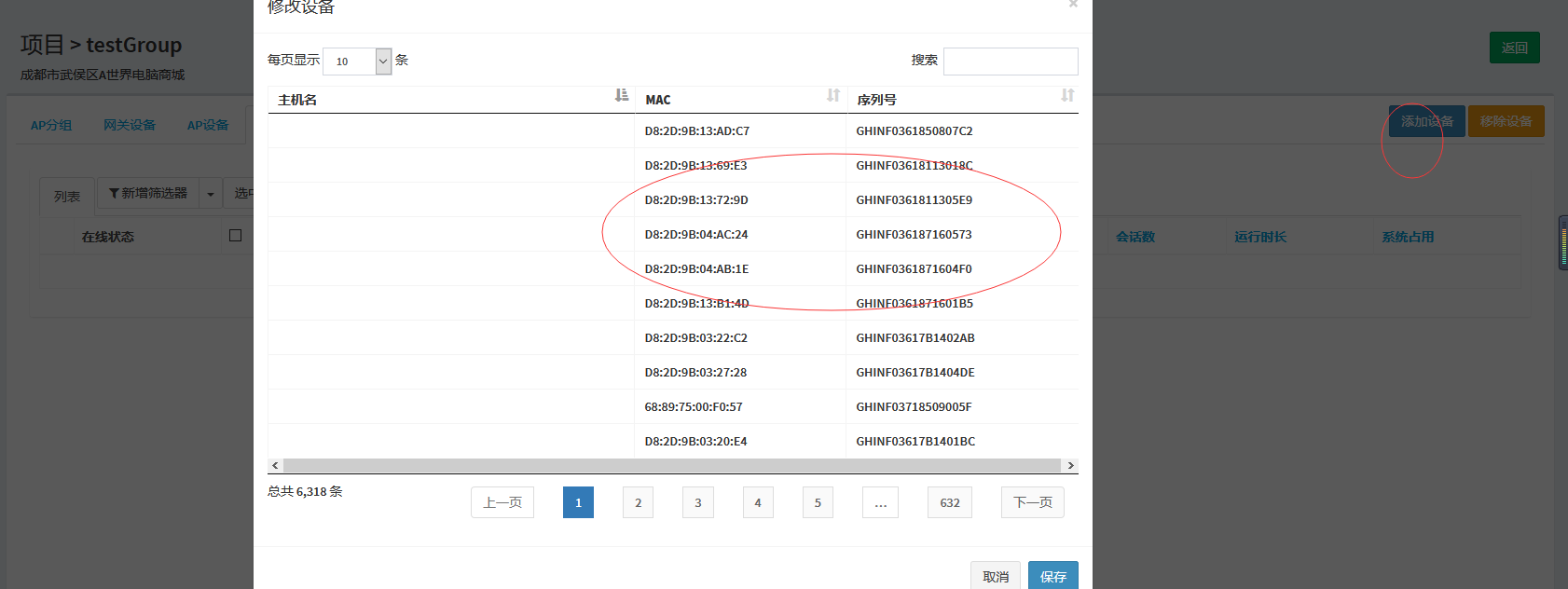Go to page 3 of results
Viewport: 1568px width, 589px height.
point(697,502)
